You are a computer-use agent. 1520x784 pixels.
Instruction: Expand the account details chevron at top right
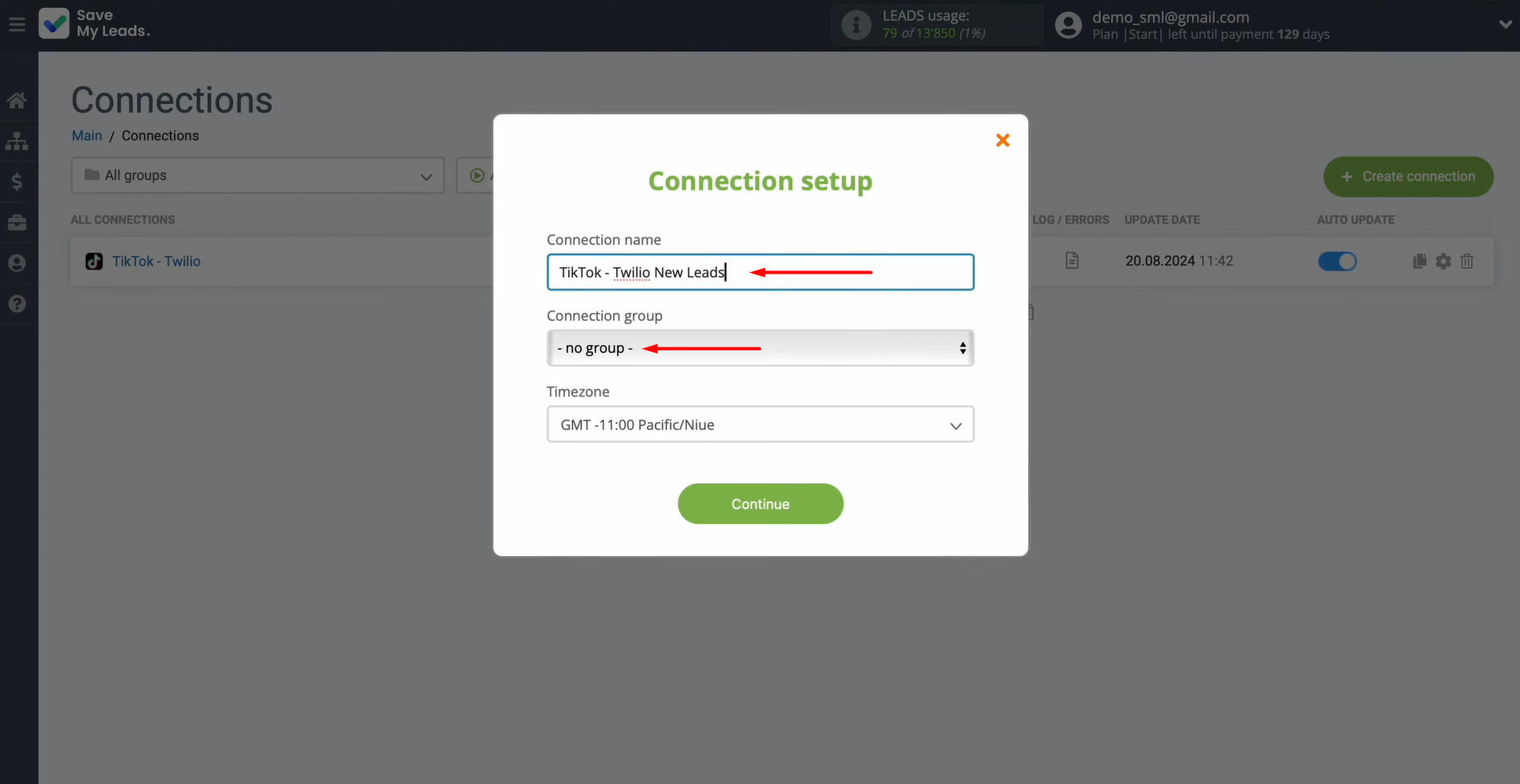pyautogui.click(x=1506, y=23)
